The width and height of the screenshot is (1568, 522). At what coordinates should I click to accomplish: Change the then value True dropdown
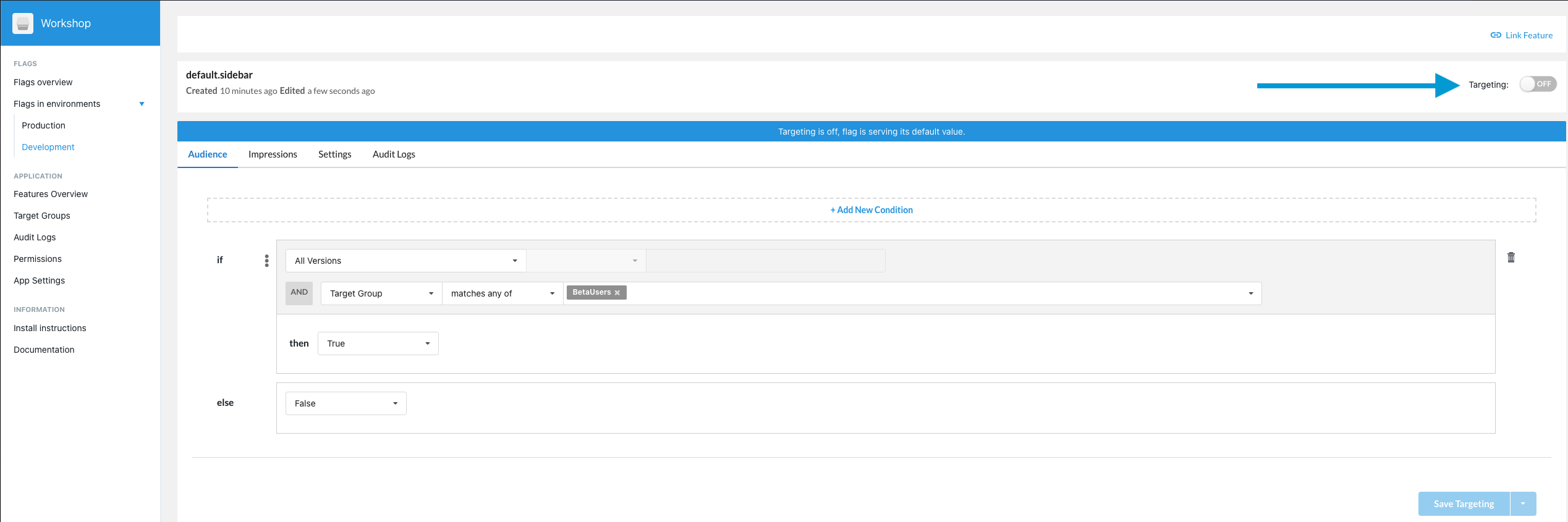point(378,343)
